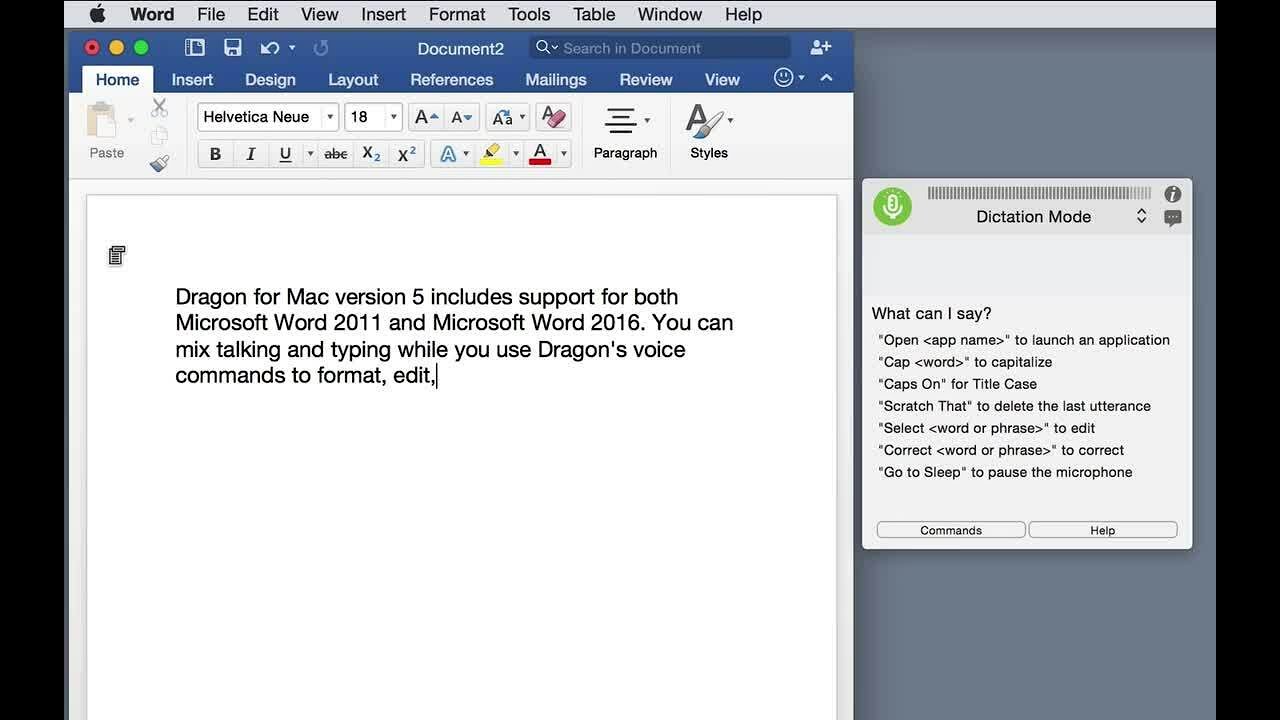Open the font name dropdown arrow
This screenshot has width=1280, height=720.
[x=329, y=117]
